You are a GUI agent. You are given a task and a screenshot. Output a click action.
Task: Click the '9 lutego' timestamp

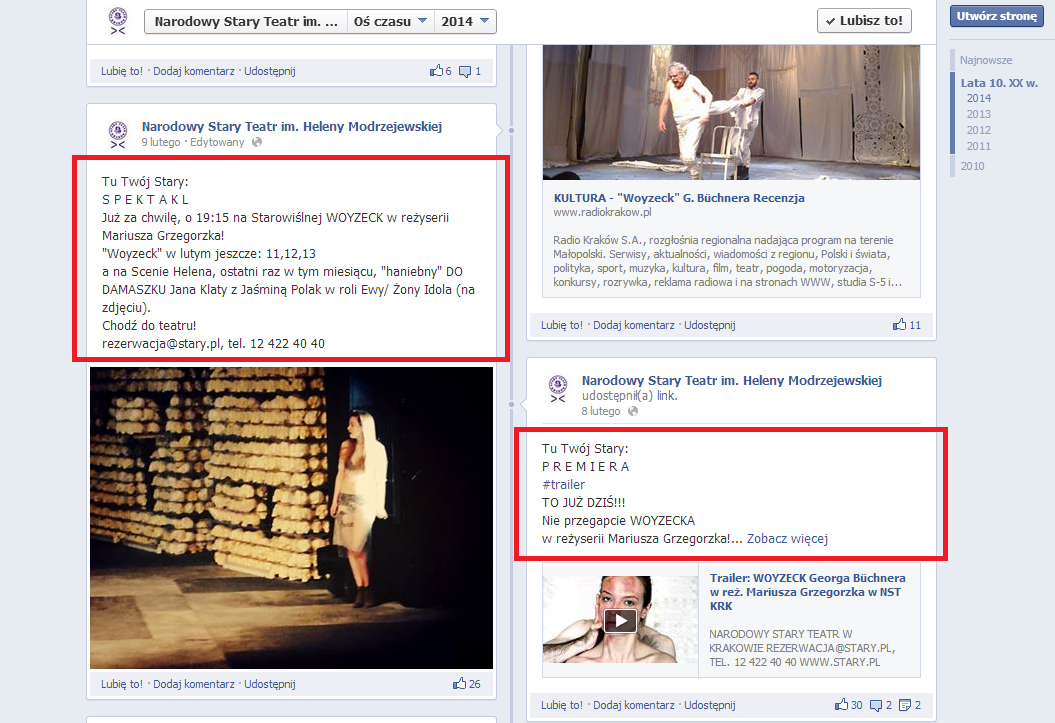[161, 143]
